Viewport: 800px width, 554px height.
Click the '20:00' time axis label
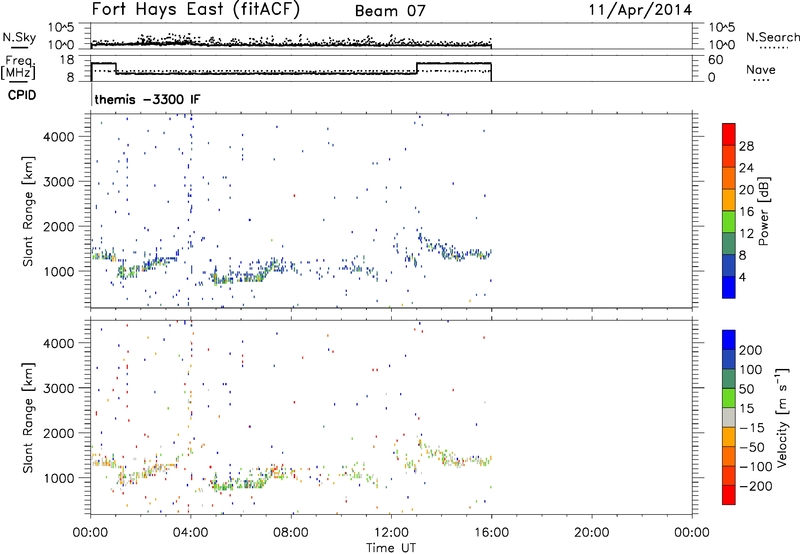(x=591, y=533)
